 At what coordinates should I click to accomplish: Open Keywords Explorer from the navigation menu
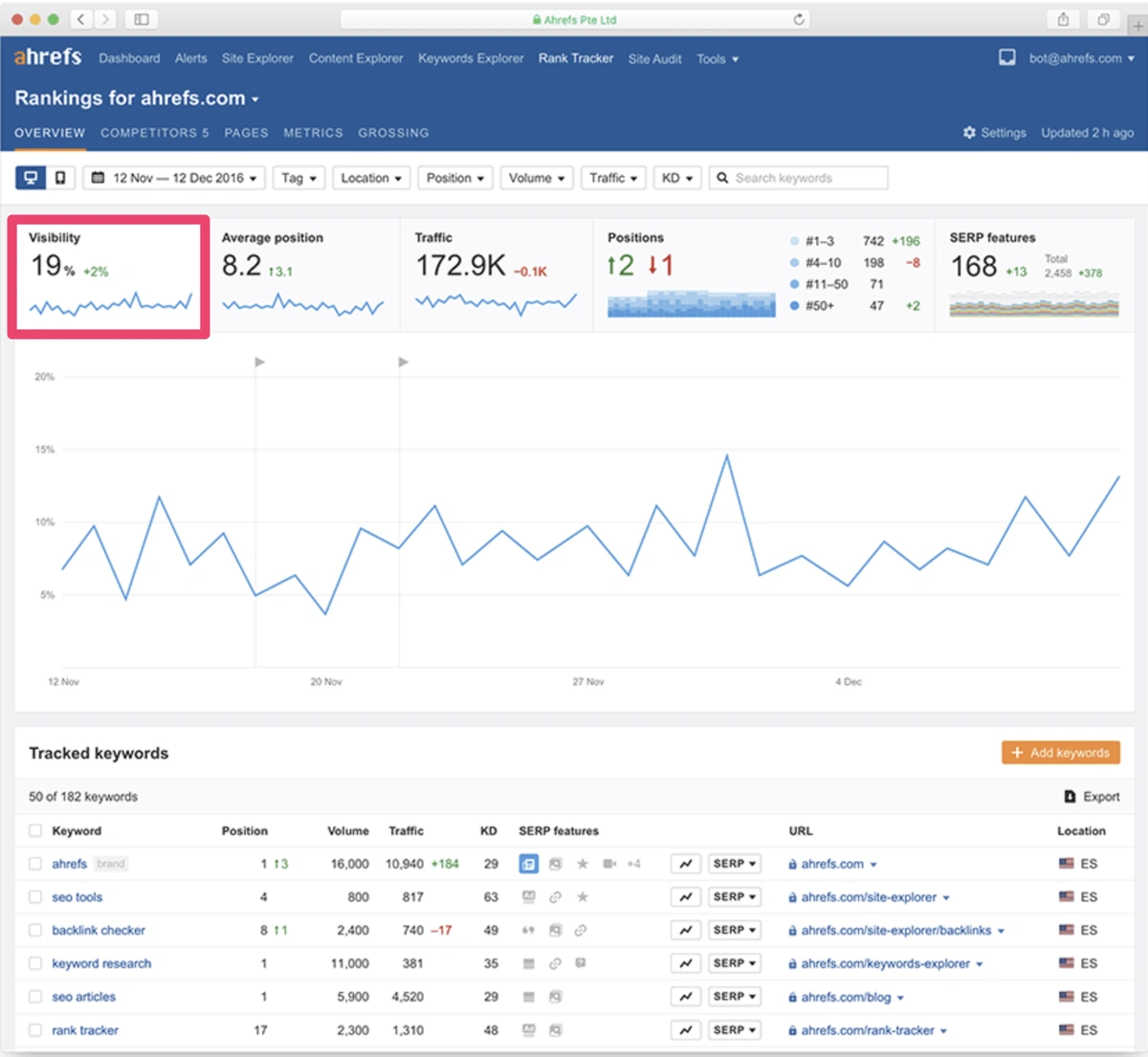coord(470,58)
